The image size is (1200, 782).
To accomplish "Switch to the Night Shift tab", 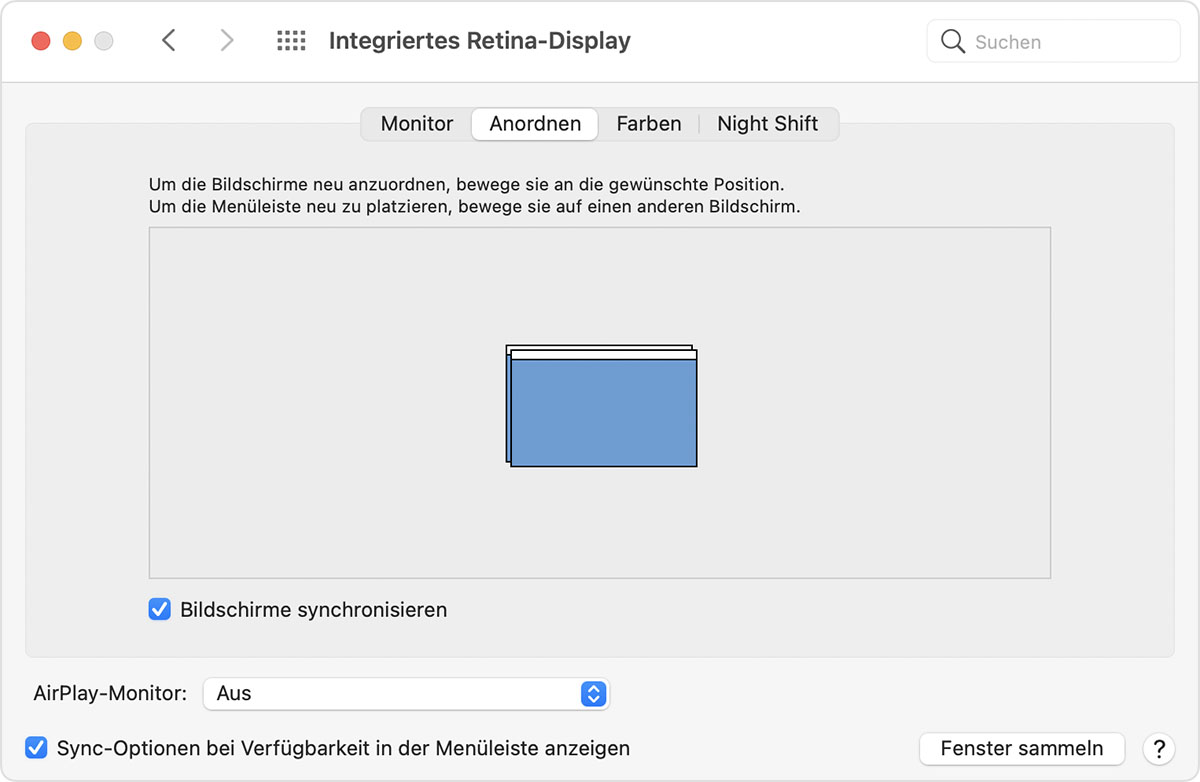I will click(767, 123).
